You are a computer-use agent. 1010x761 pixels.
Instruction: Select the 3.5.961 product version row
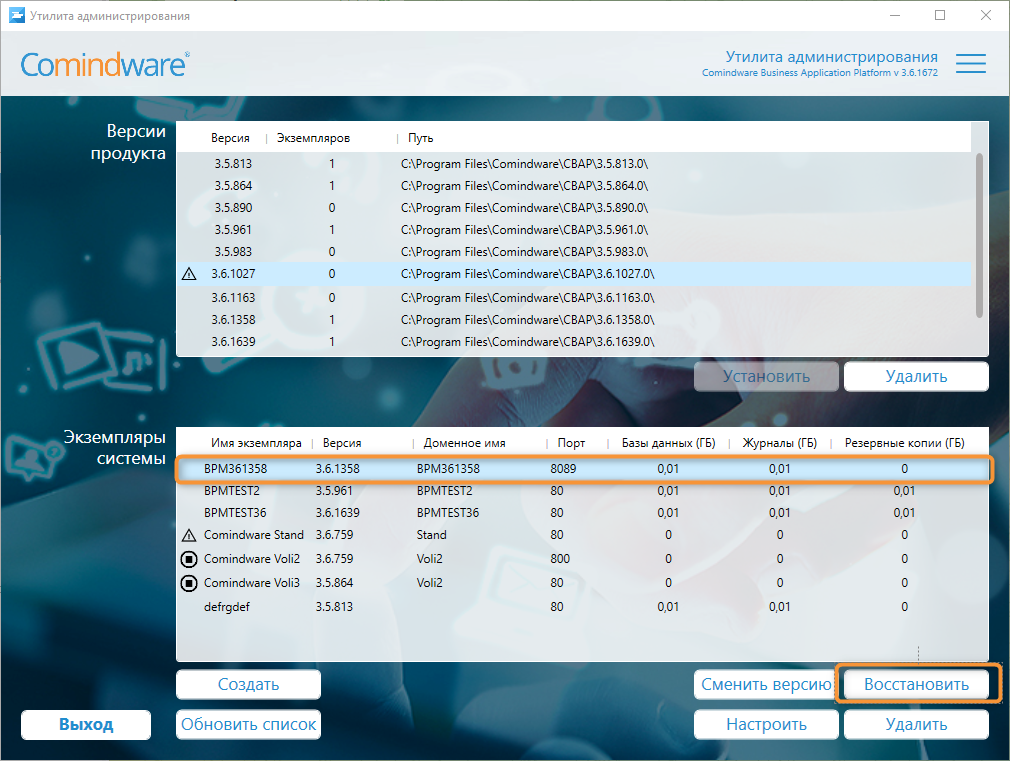tap(573, 229)
